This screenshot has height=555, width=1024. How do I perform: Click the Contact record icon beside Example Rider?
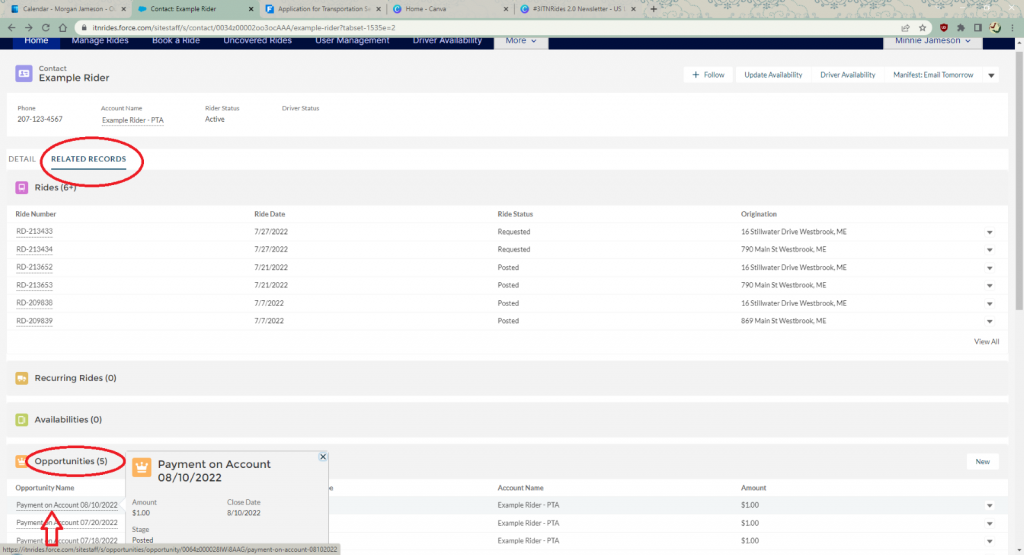(24, 73)
